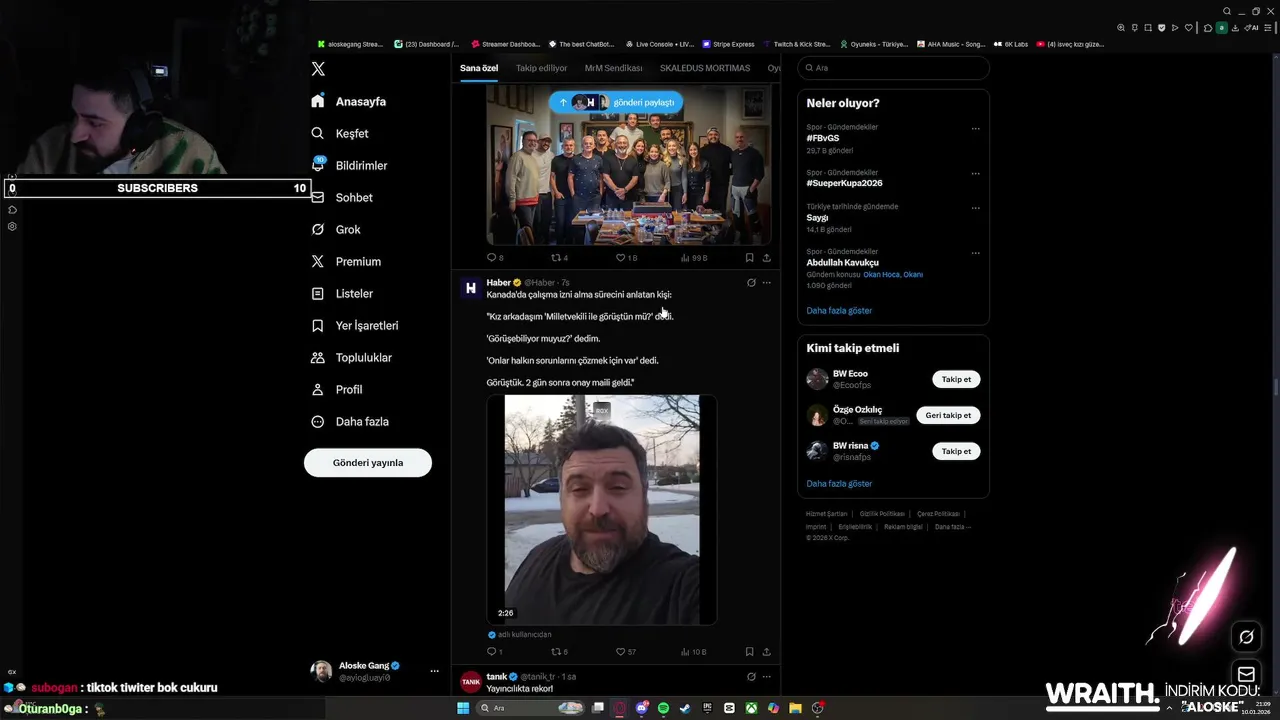This screenshot has width=1280, height=720.
Task: Click the Ara search field on X
Action: pos(893,68)
